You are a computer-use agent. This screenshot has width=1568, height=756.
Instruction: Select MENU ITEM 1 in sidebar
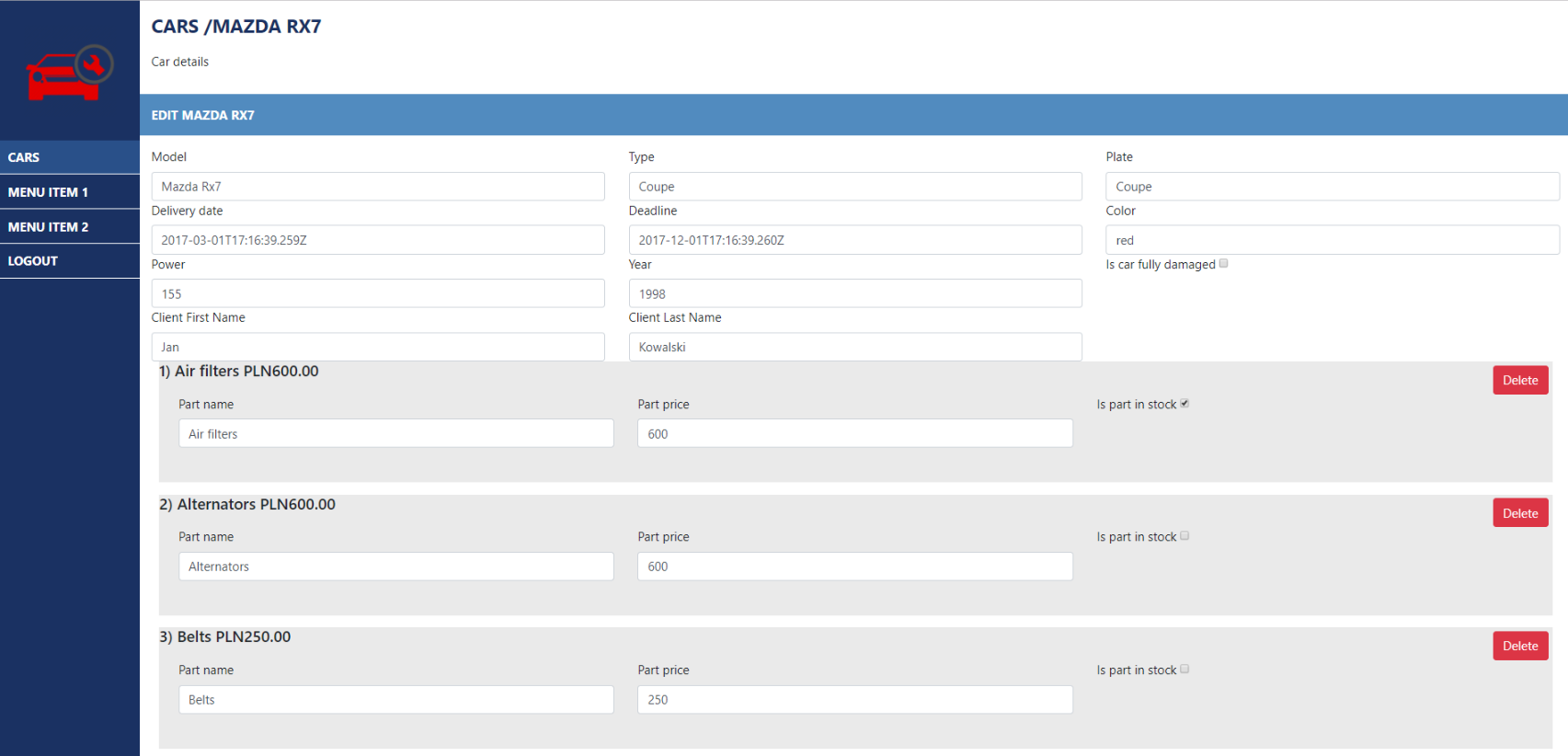click(70, 192)
